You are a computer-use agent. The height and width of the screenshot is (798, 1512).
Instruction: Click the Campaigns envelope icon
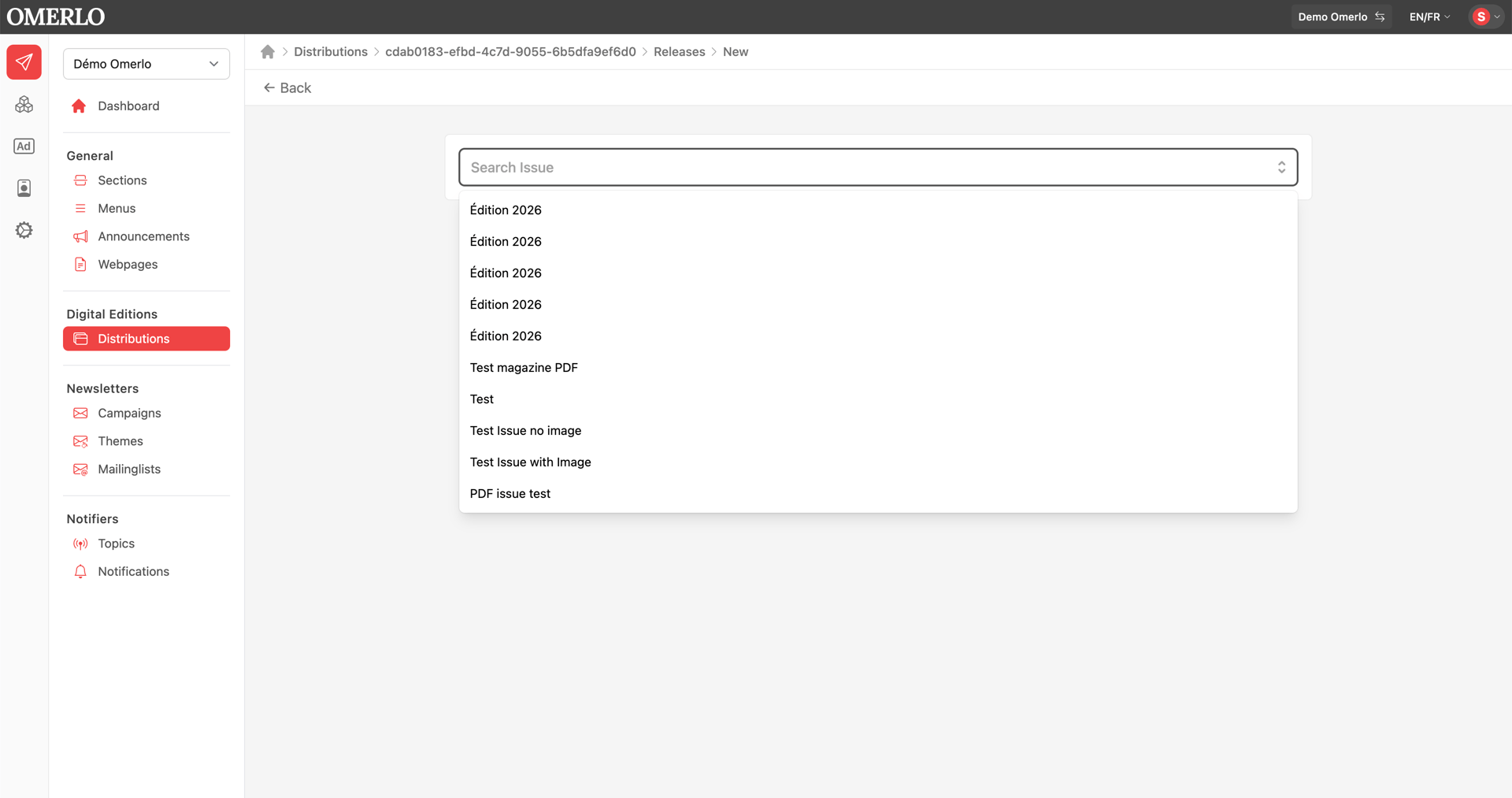(80, 414)
